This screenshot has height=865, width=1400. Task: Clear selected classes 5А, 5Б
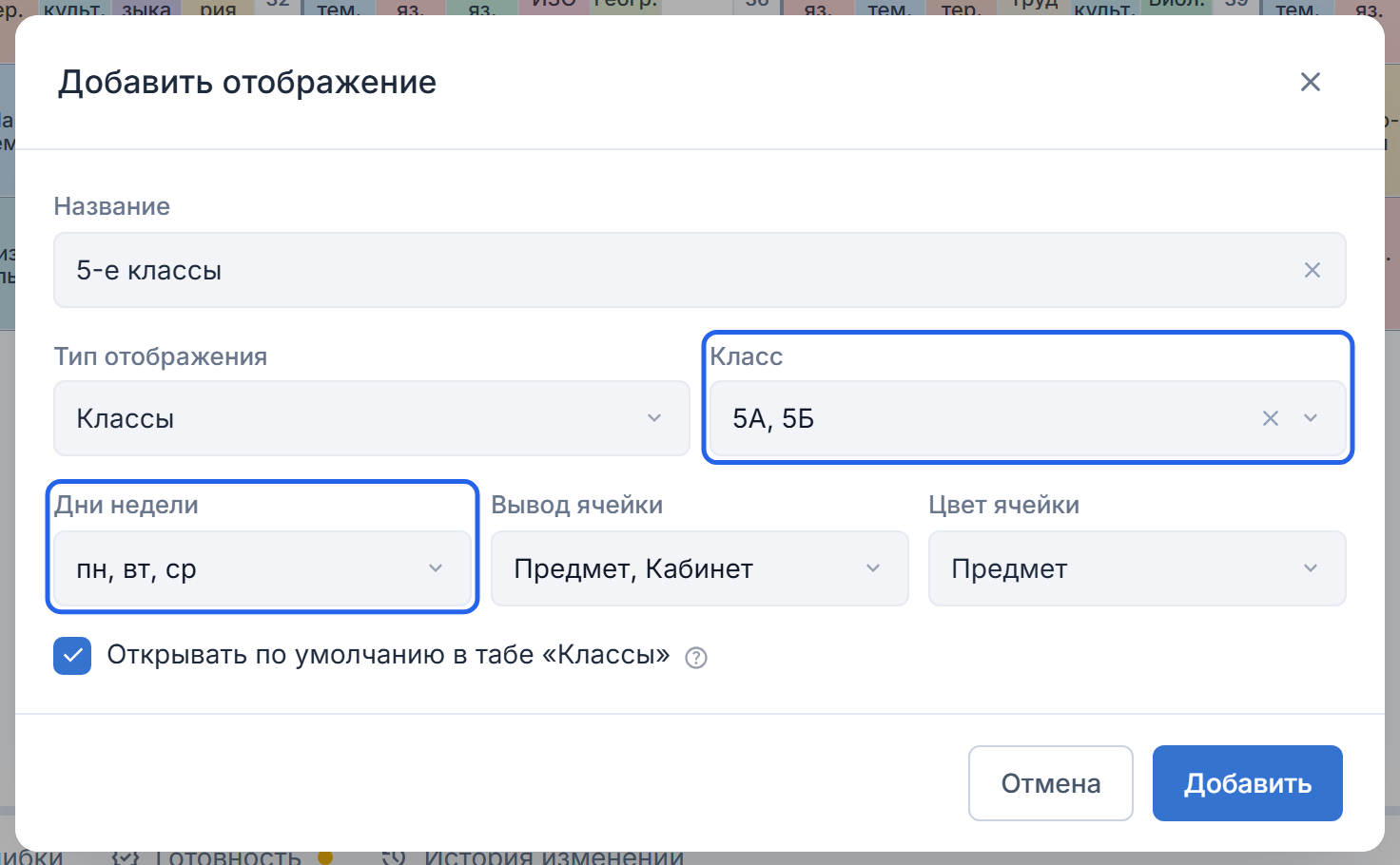(1271, 418)
